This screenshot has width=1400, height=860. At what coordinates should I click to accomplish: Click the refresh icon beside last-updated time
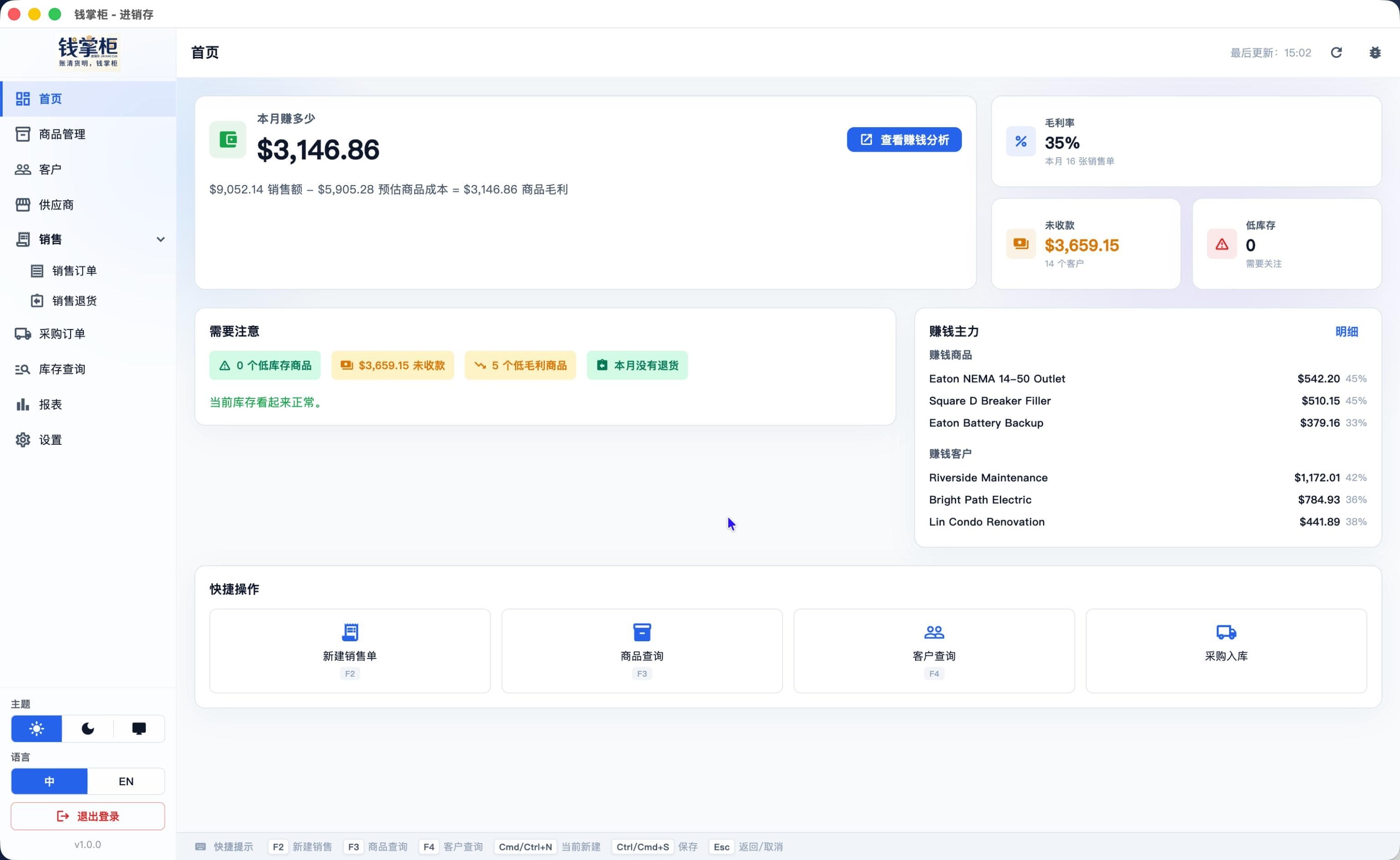[x=1336, y=52]
